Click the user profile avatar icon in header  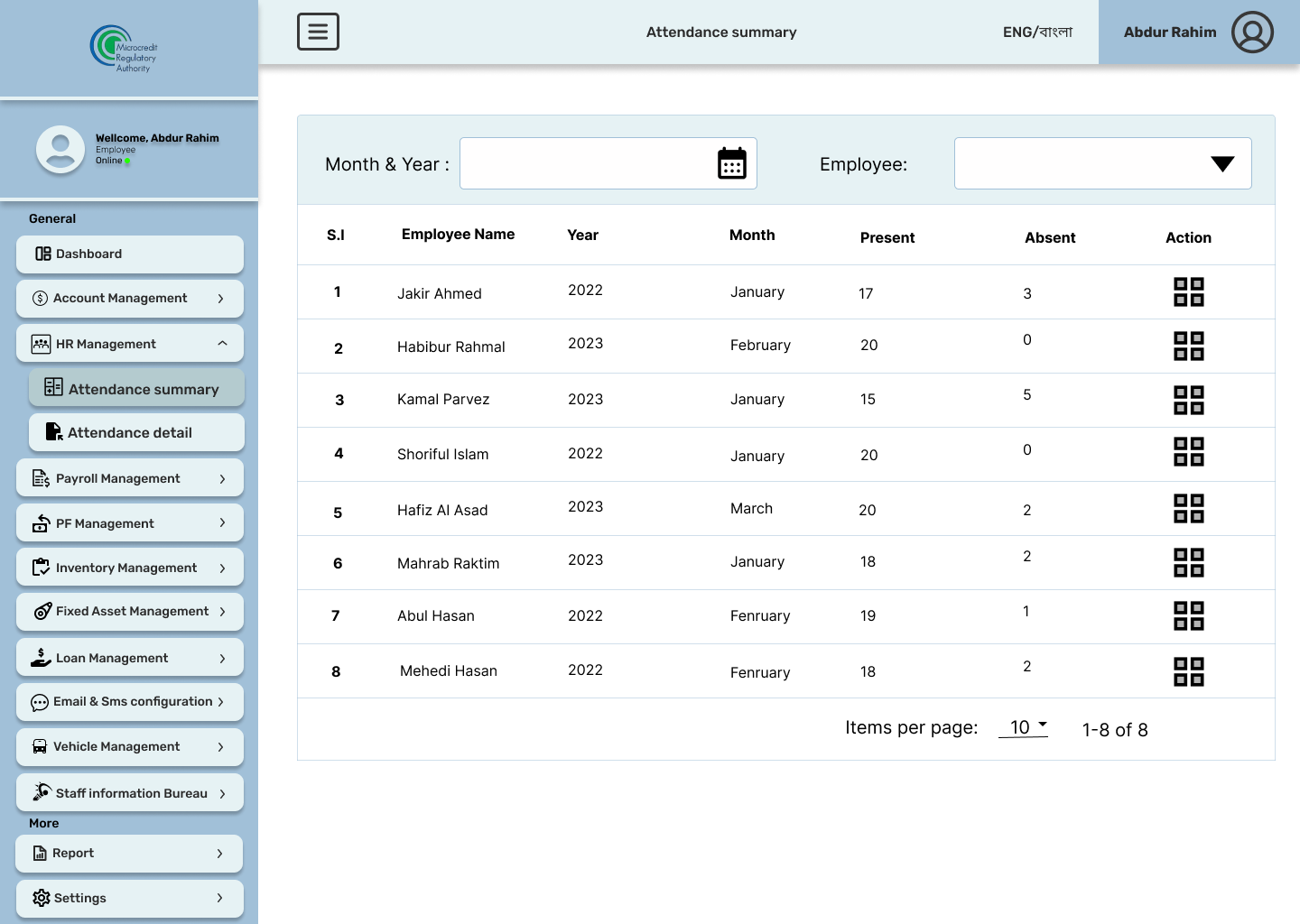1252,32
